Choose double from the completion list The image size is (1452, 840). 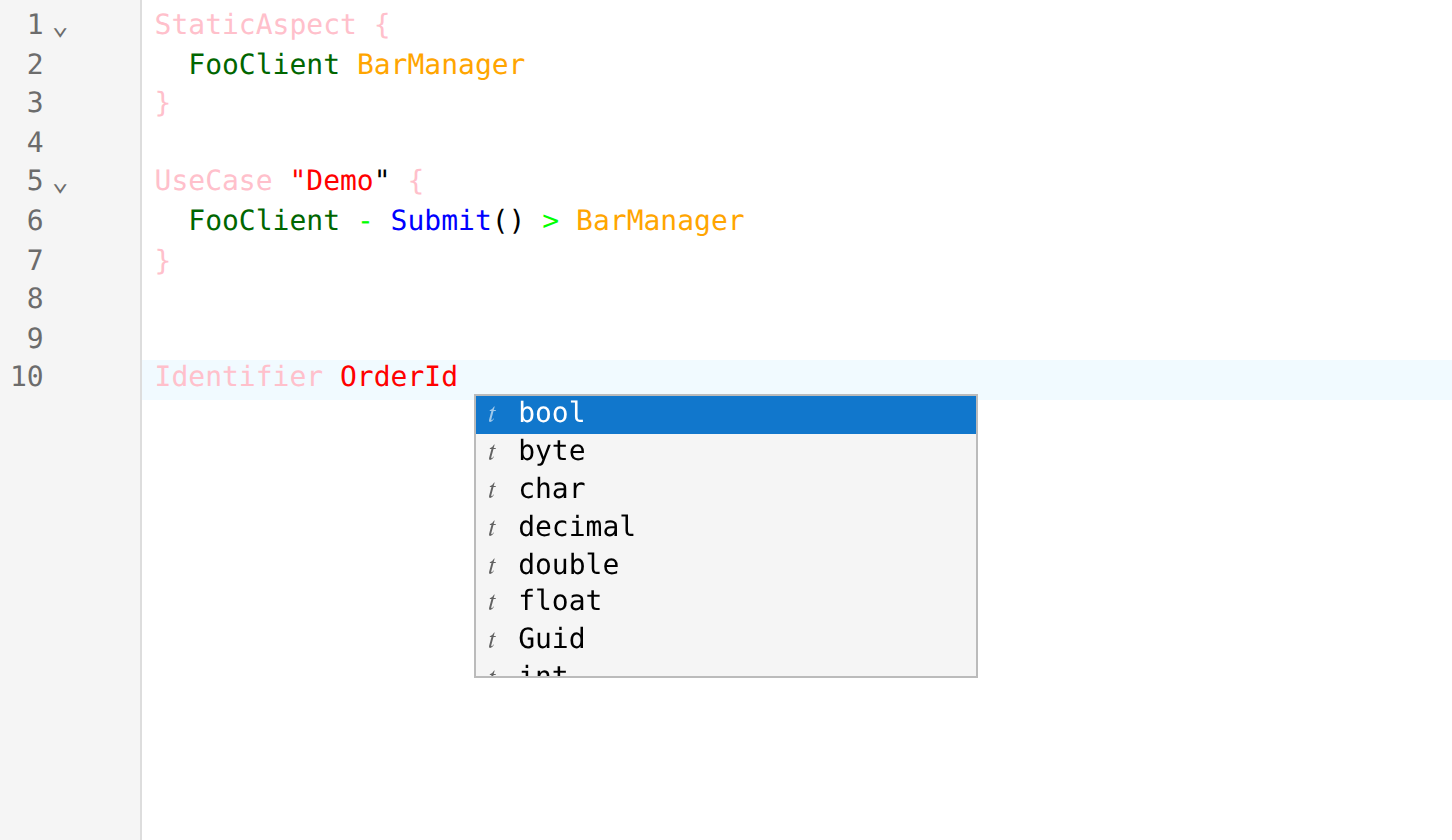tap(726, 565)
